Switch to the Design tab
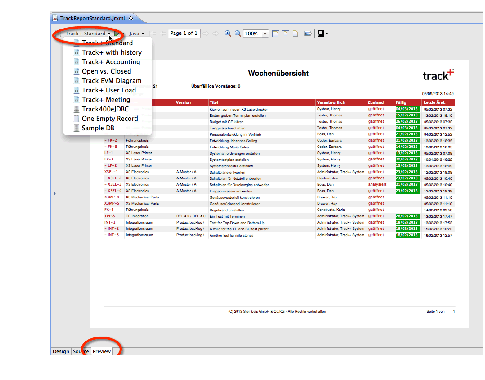Viewport: 485px width, 380px height. point(61,351)
